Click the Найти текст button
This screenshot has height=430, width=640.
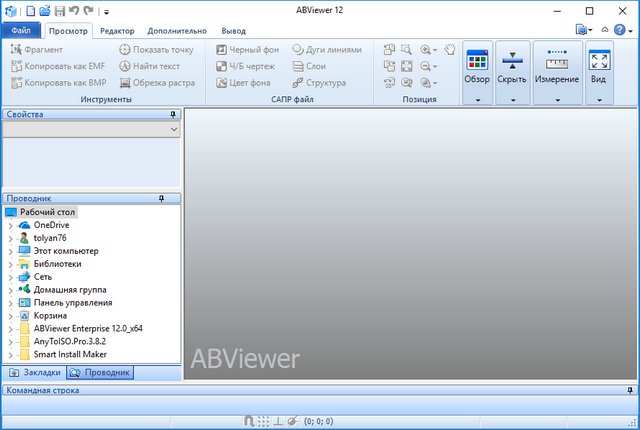point(152,66)
